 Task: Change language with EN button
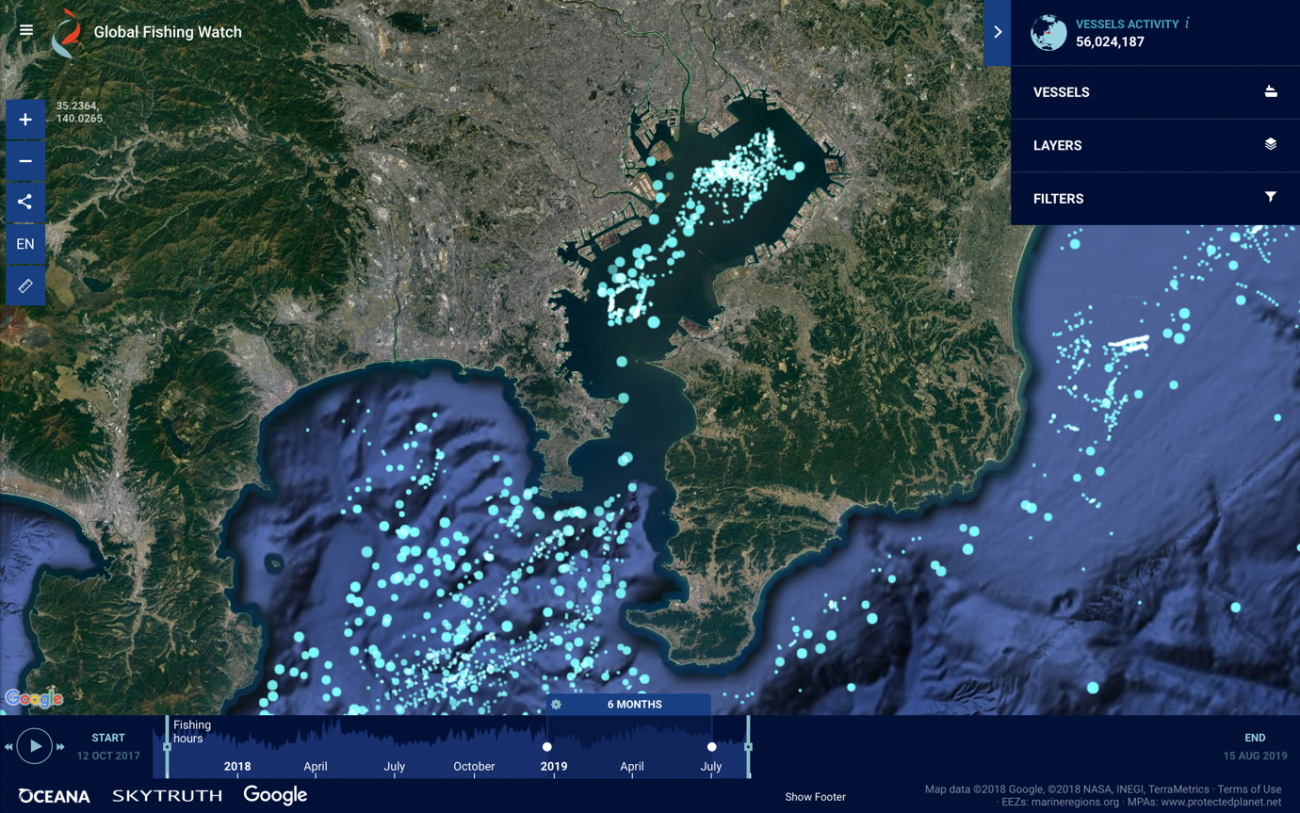[25, 244]
